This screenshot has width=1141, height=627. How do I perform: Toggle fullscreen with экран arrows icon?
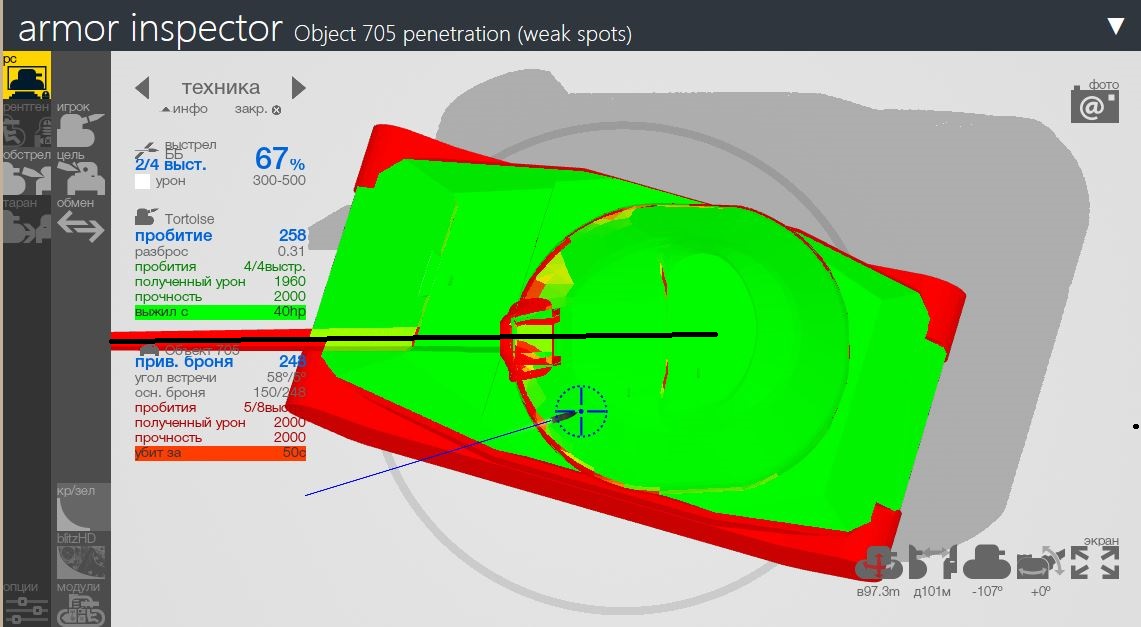pos(1094,562)
